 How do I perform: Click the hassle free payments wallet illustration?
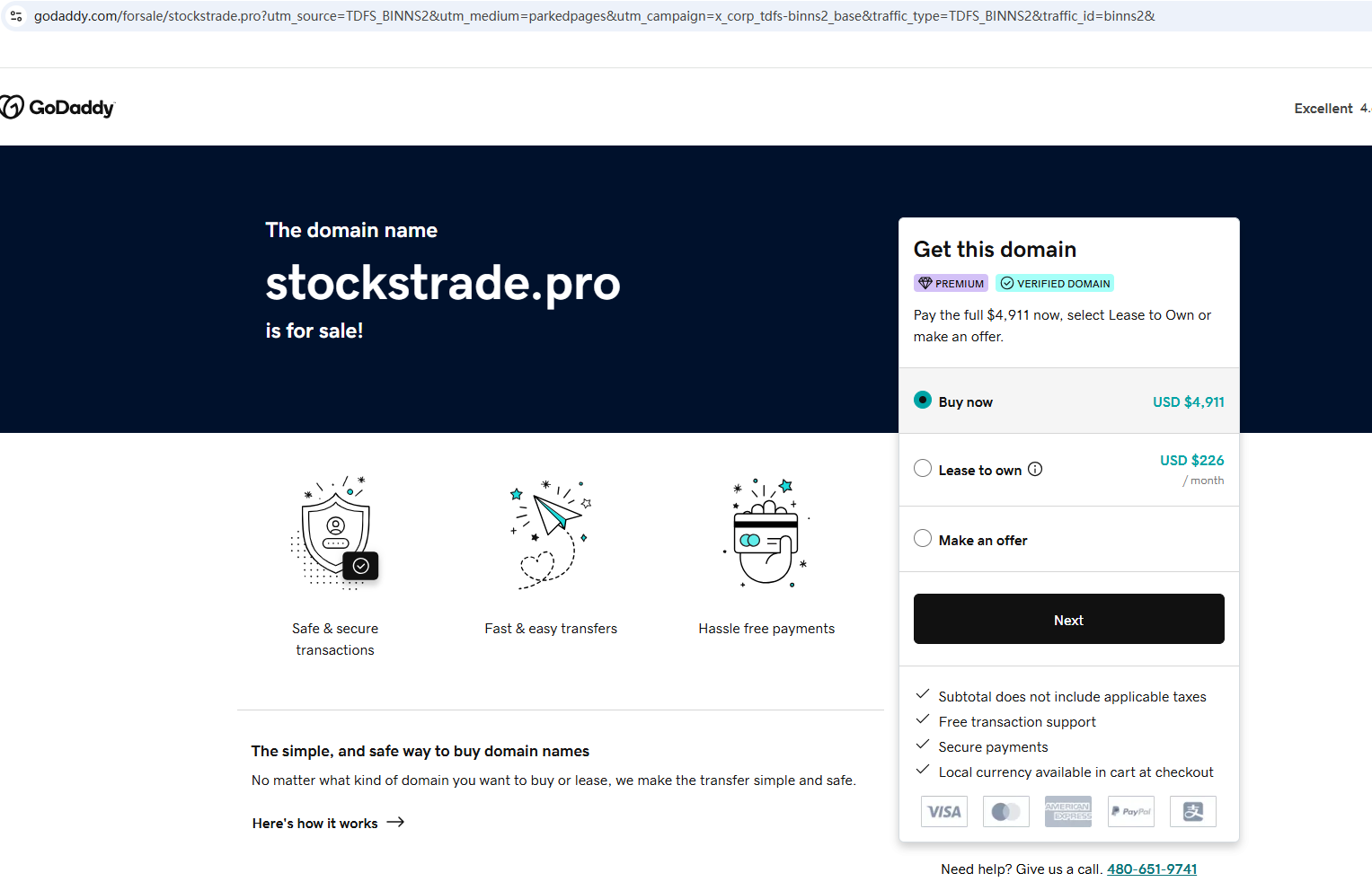pos(766,533)
